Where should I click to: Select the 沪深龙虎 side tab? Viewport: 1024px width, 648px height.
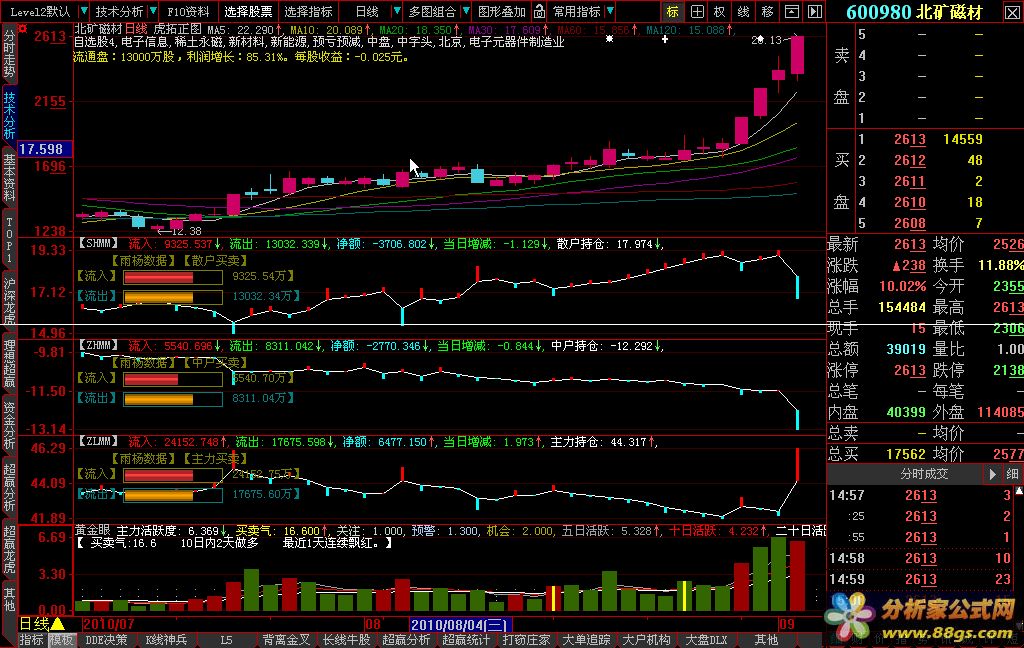pos(9,301)
